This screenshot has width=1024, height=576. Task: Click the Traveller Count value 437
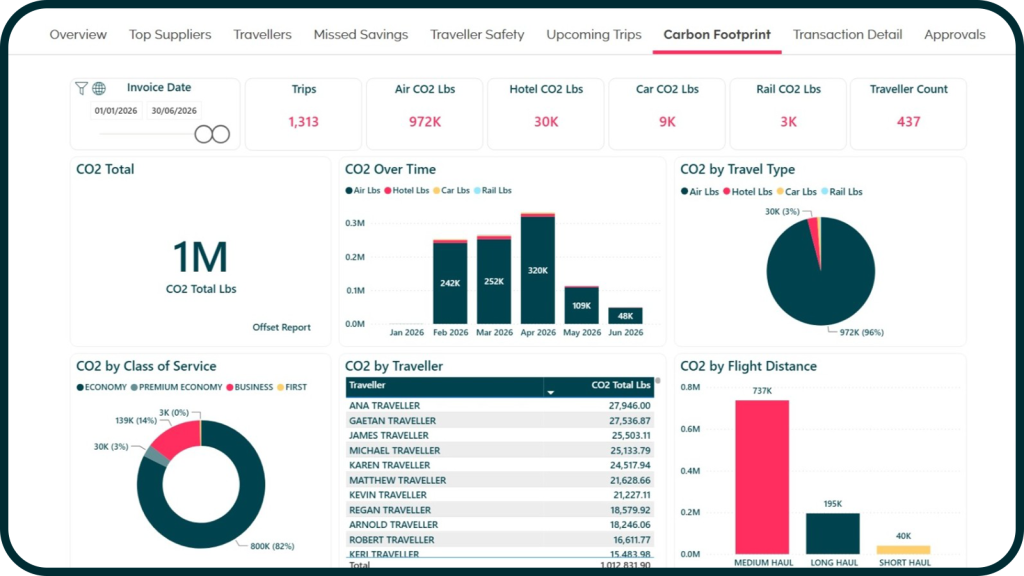908,121
